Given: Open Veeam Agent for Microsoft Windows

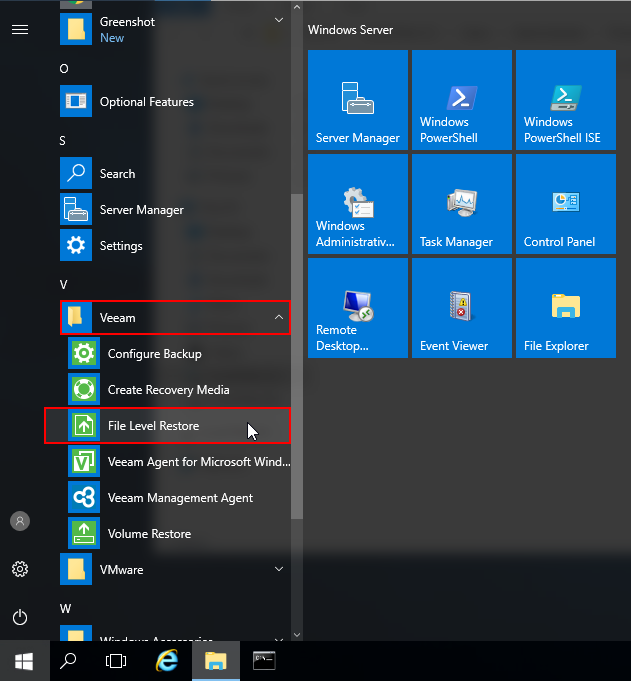Looking at the screenshot, I should [198, 462].
